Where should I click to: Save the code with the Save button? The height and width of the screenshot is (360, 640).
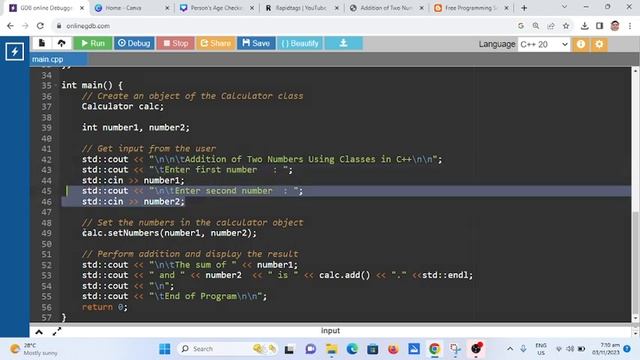(x=256, y=43)
